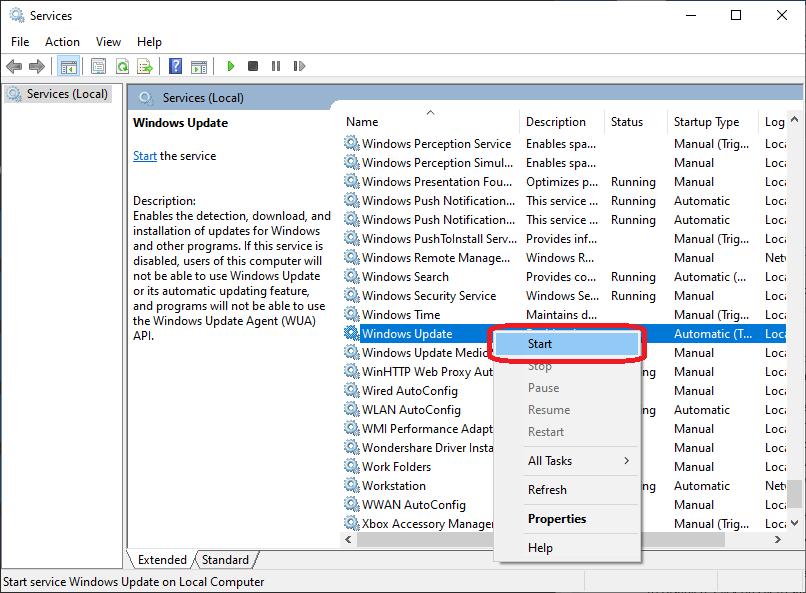Image resolution: width=806 pixels, height=593 pixels.
Task: Switch to the Standard tab
Action: pos(226,560)
